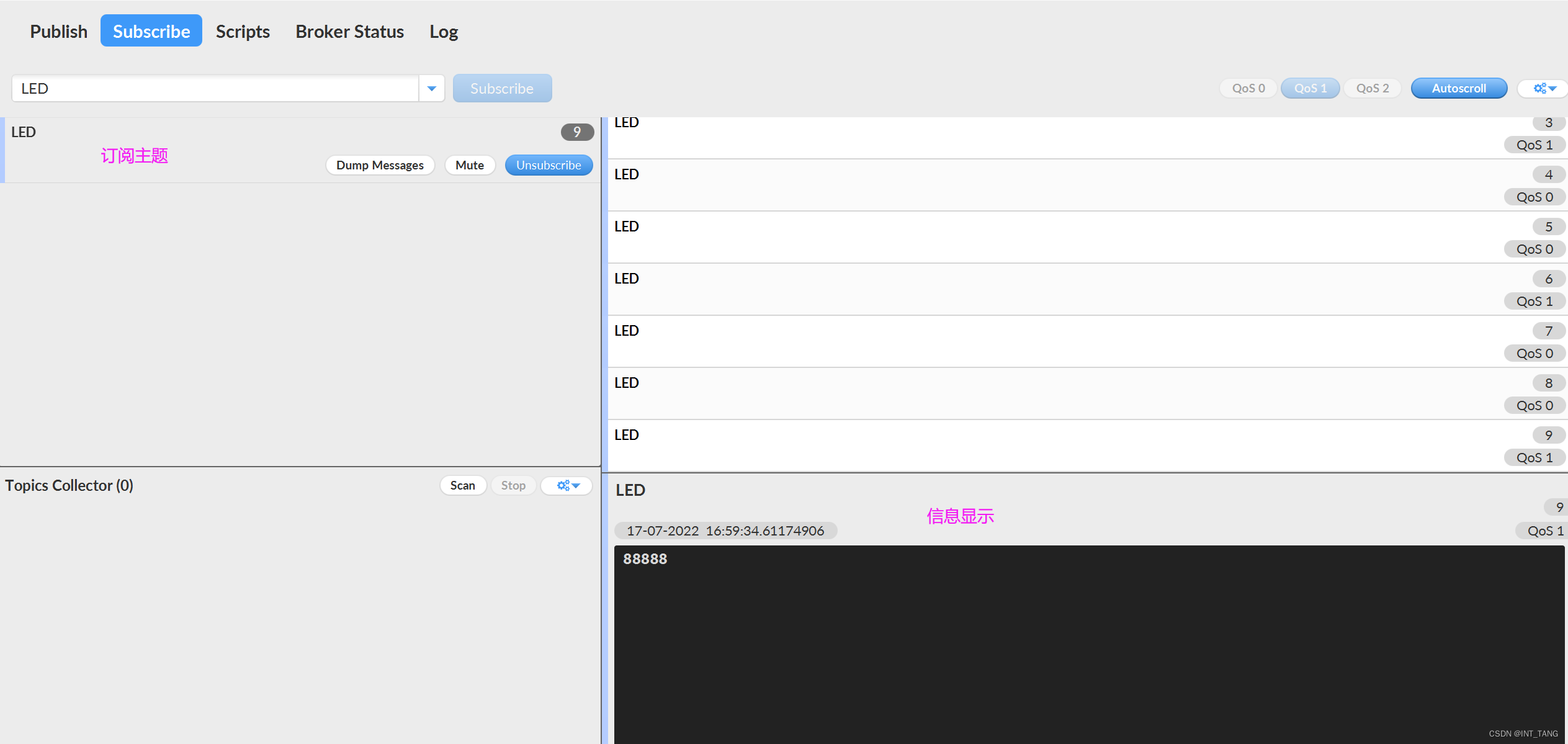Screen dimensions: 1568x744
Task: Open the Broker Status tab
Action: click(x=349, y=32)
